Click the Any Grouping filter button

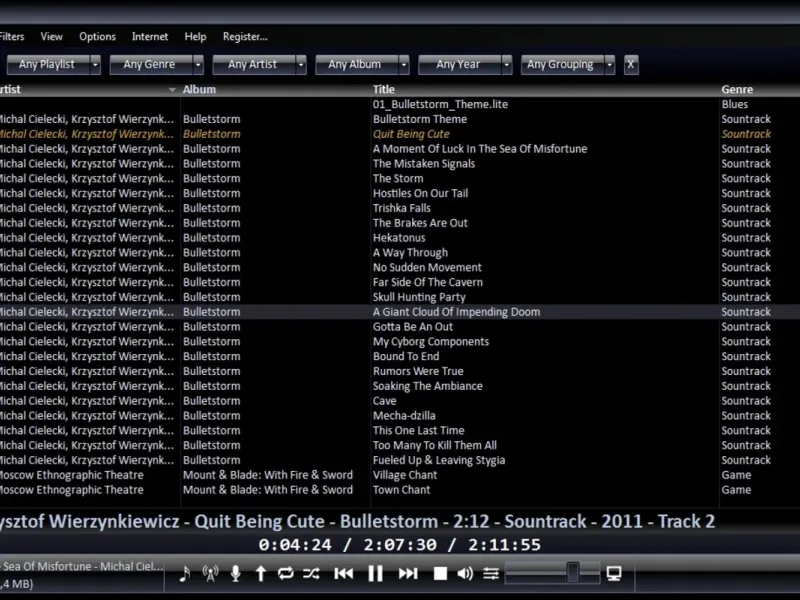(x=562, y=65)
